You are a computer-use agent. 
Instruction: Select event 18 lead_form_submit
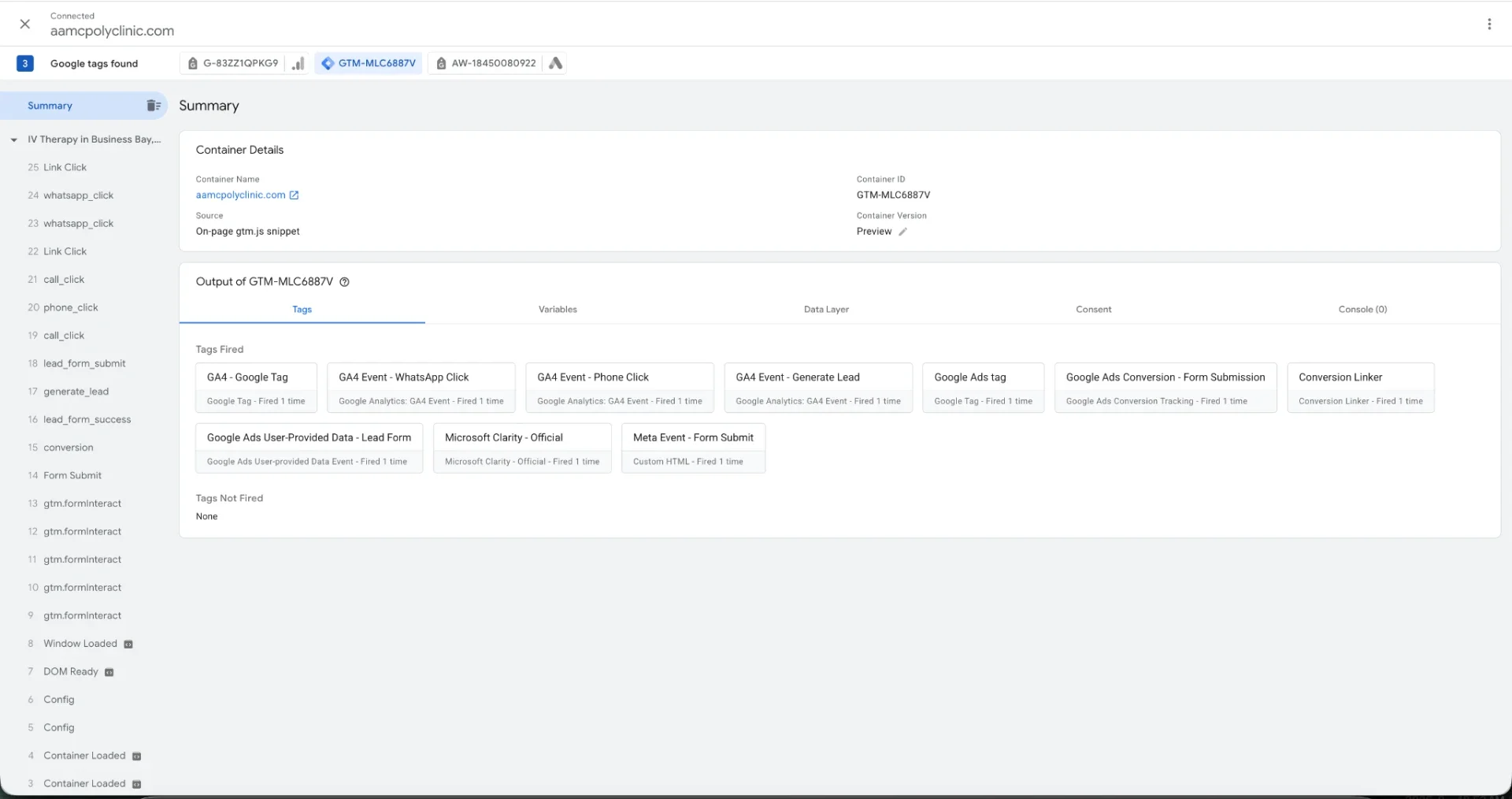83,364
